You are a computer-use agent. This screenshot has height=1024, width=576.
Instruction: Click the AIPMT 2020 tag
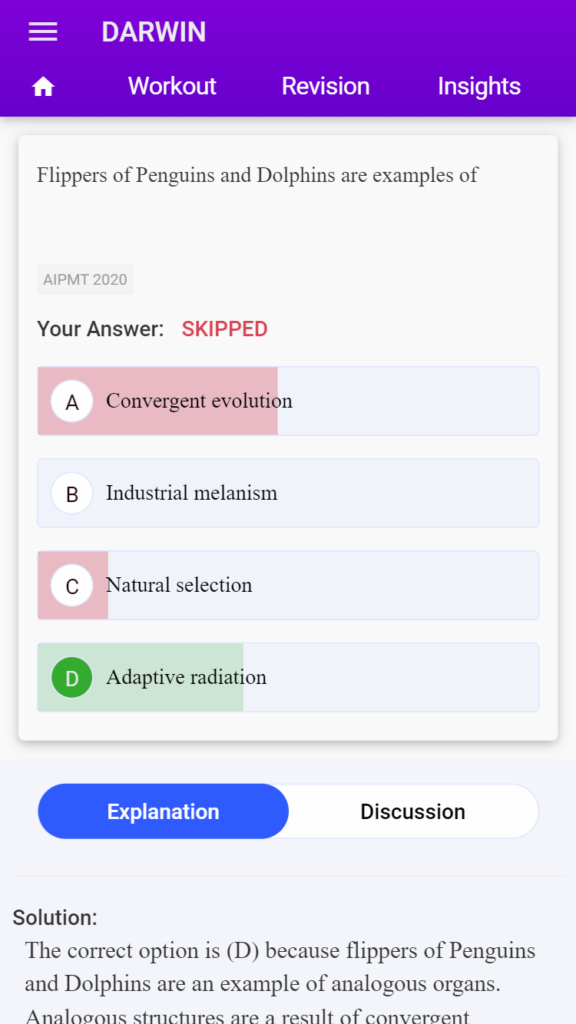coord(86,280)
